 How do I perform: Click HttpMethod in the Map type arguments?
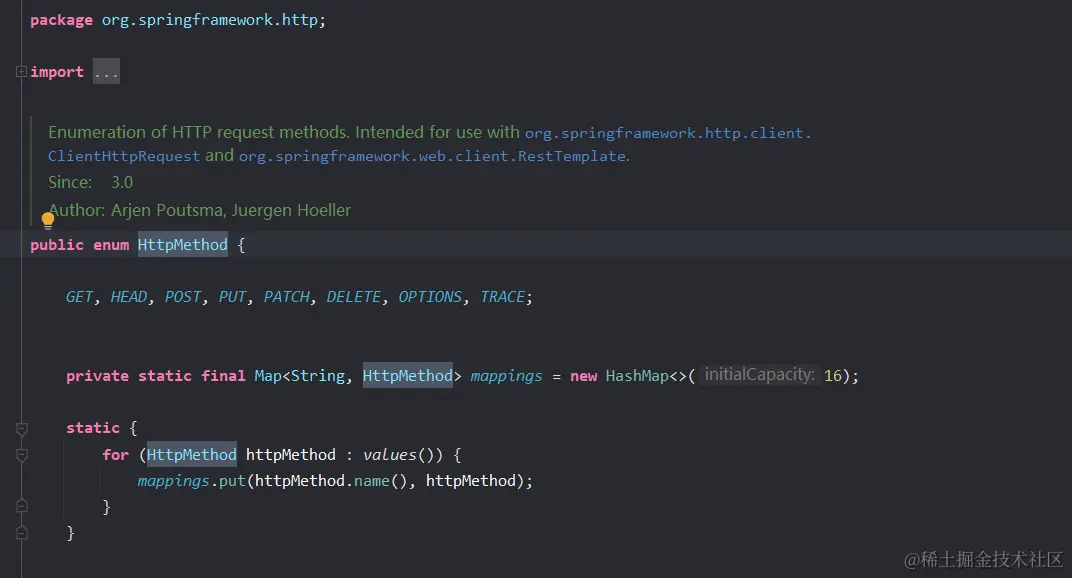(x=407, y=376)
